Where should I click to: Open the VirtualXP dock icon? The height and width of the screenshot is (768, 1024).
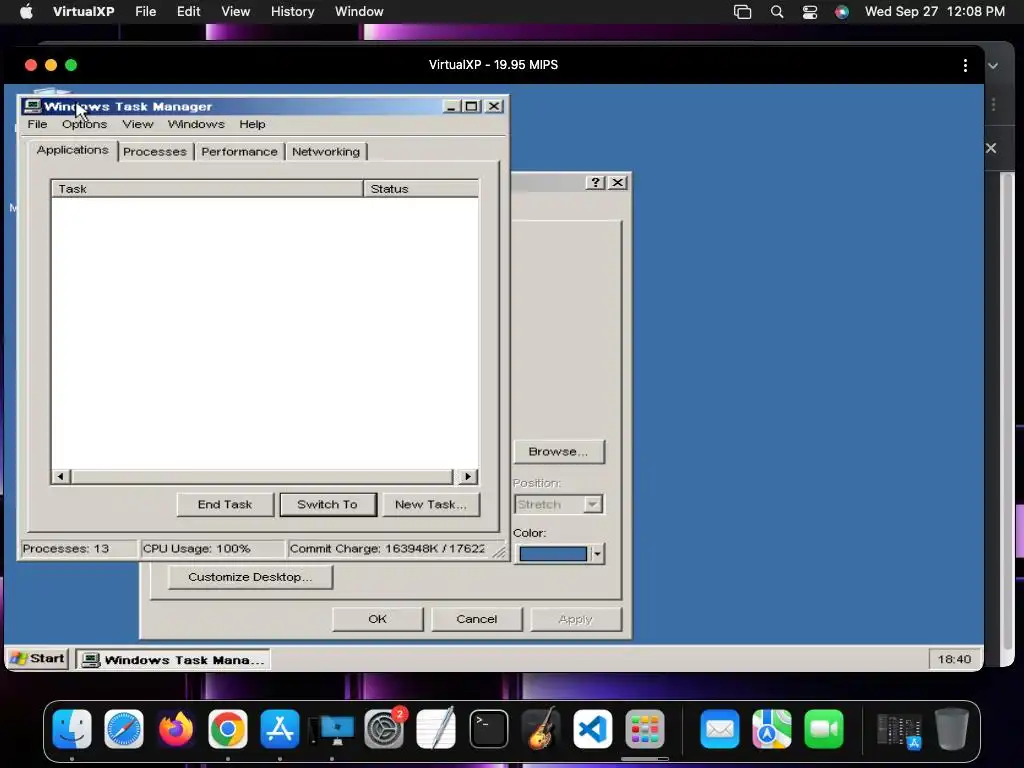click(332, 729)
